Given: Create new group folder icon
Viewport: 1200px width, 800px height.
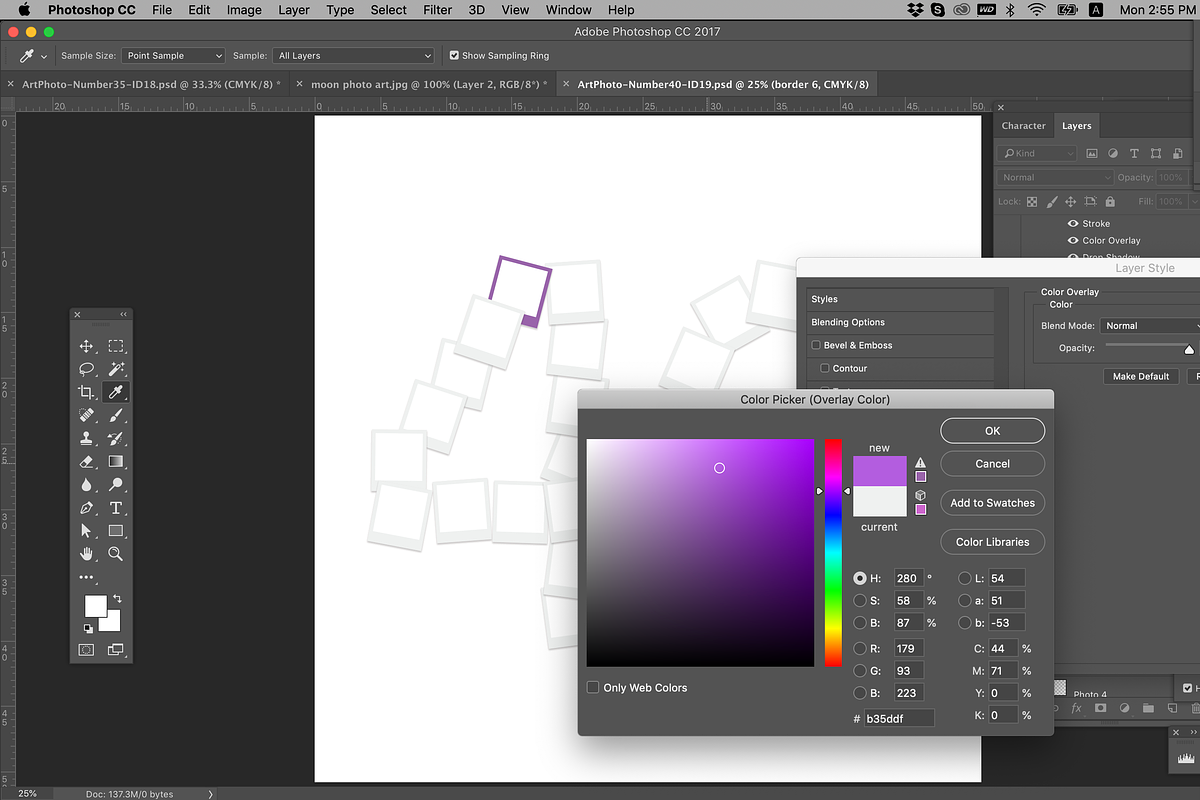Looking at the screenshot, I should [x=1148, y=708].
